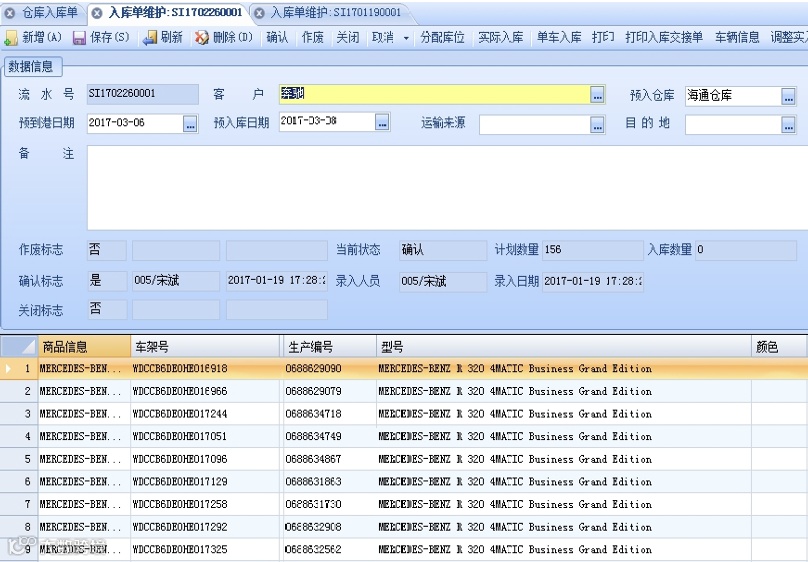Click the 车辆信息 toolbar button
The height and width of the screenshot is (562, 808).
[x=737, y=37]
